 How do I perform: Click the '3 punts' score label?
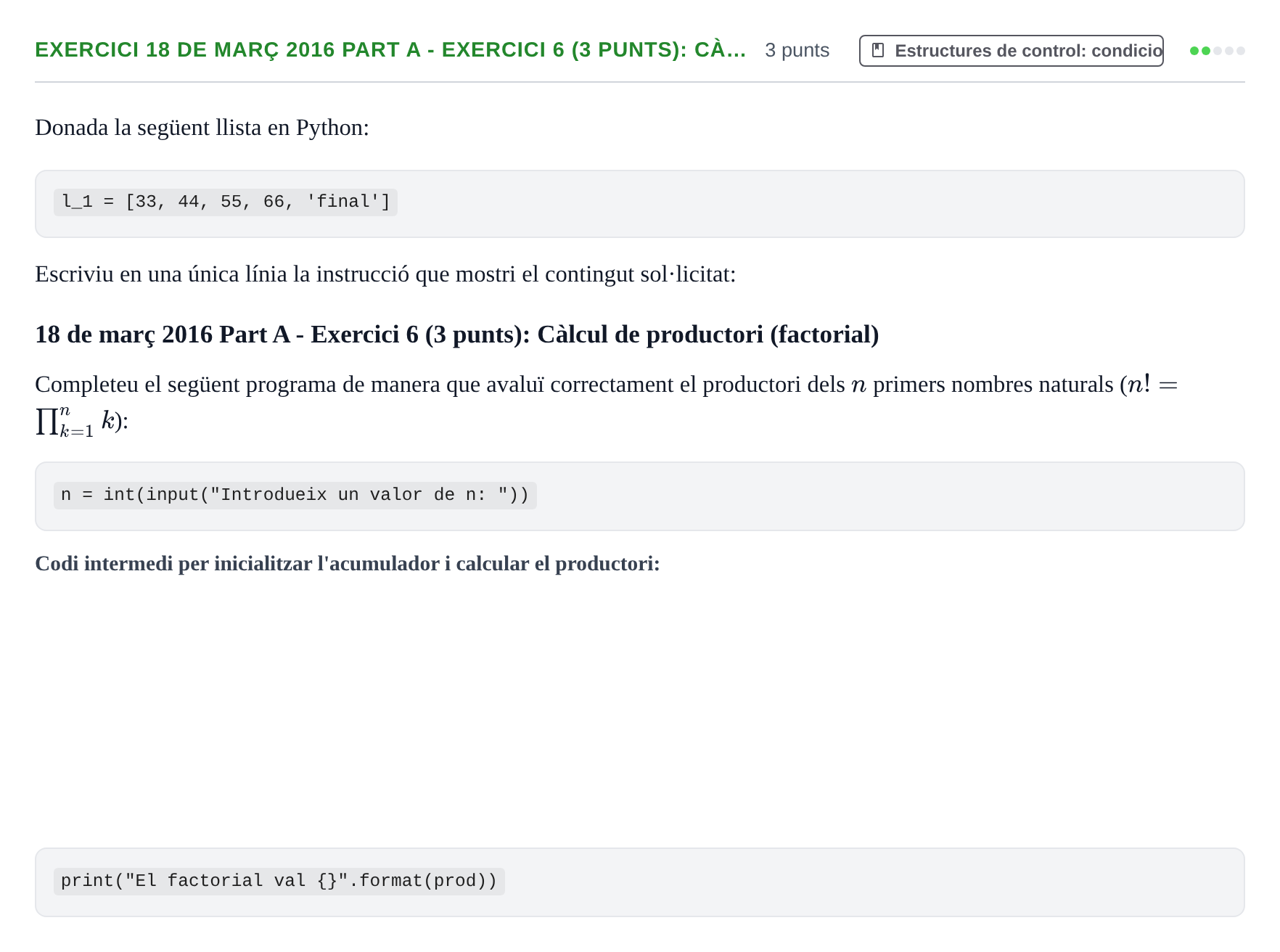click(797, 50)
